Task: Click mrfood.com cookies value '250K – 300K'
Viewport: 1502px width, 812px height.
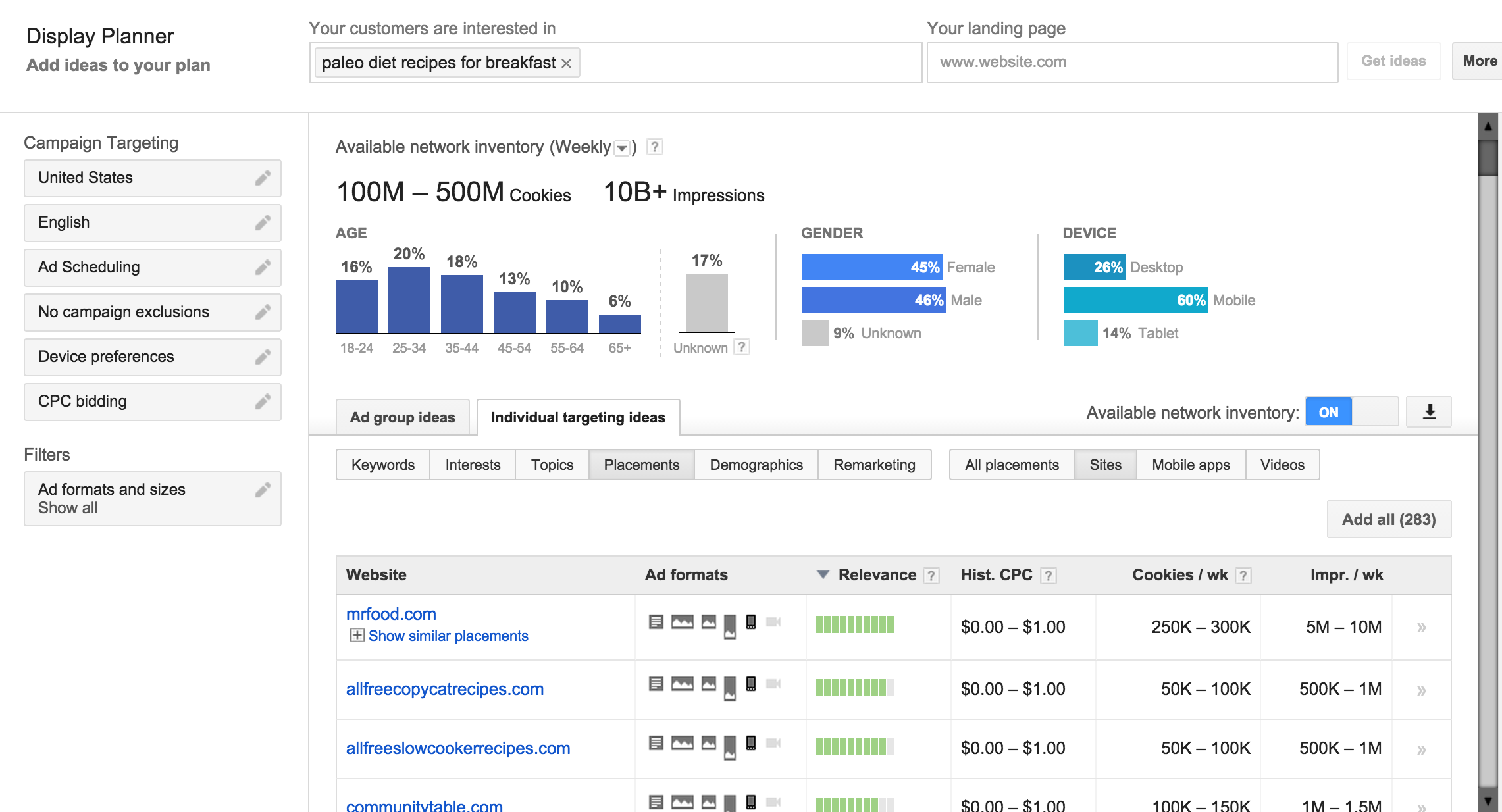Action: [1201, 627]
